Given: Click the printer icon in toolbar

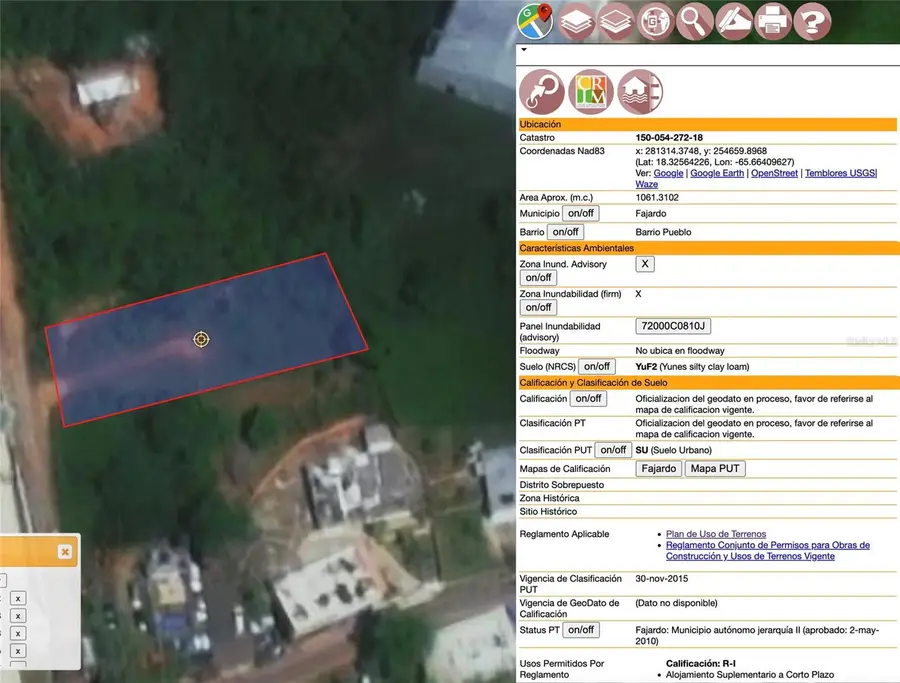Looking at the screenshot, I should click(x=773, y=20).
